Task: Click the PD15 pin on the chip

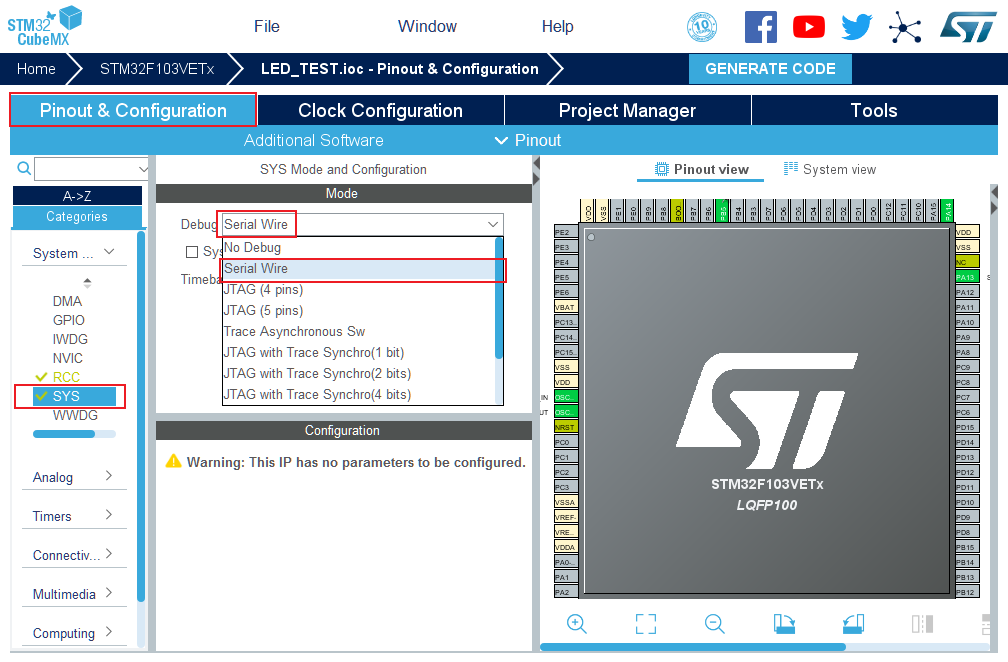Action: pyautogui.click(x=967, y=427)
